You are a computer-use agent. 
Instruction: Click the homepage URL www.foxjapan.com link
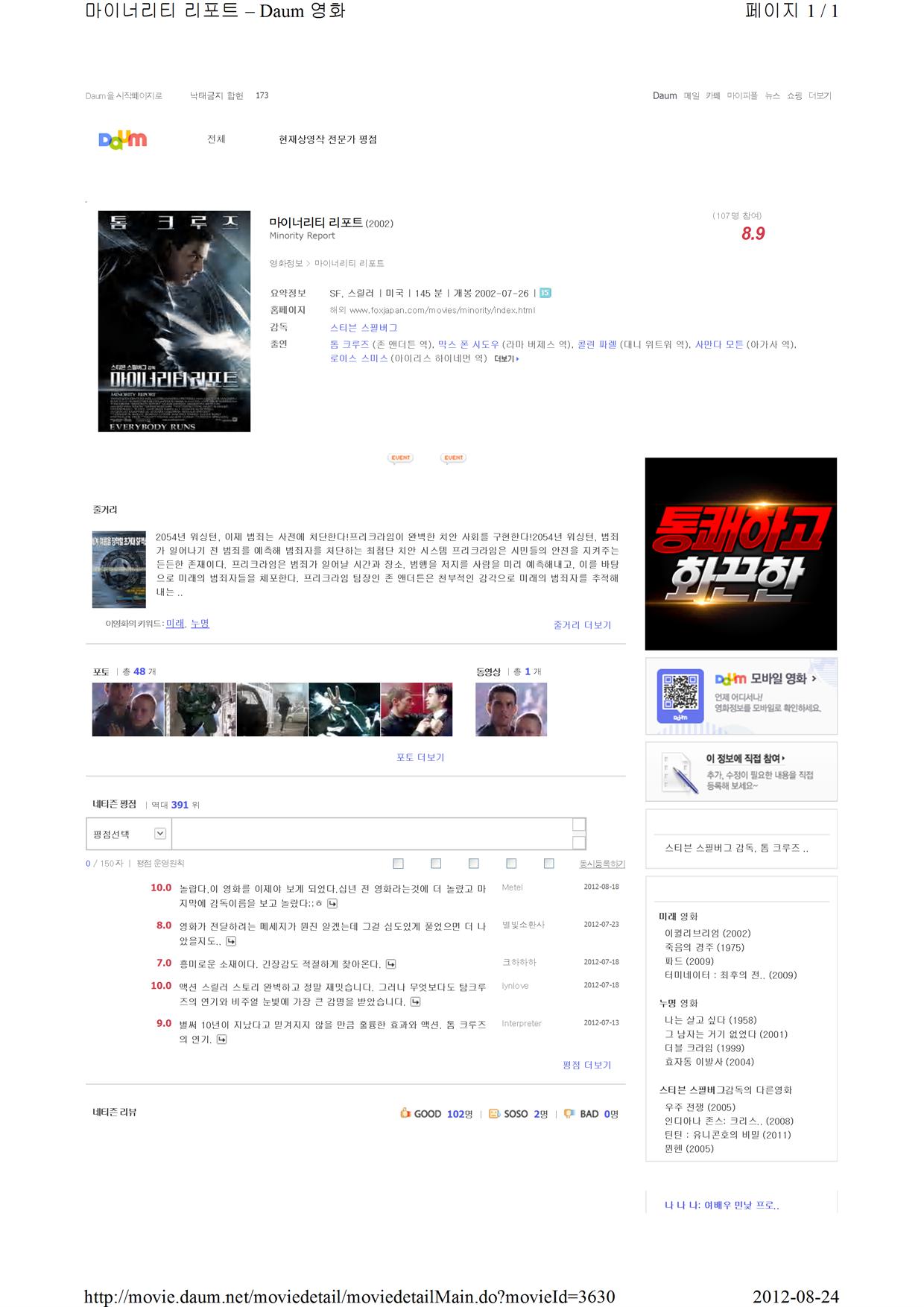(x=442, y=311)
